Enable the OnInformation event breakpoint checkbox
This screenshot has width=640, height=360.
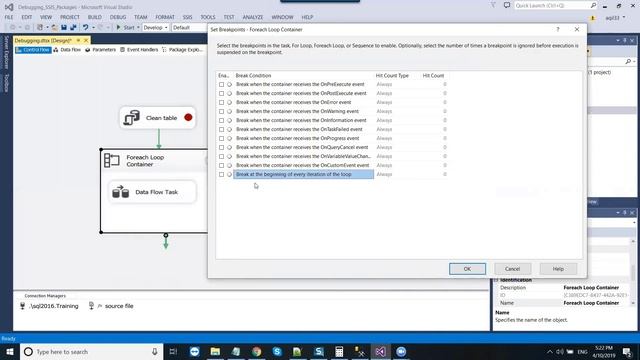point(221,120)
